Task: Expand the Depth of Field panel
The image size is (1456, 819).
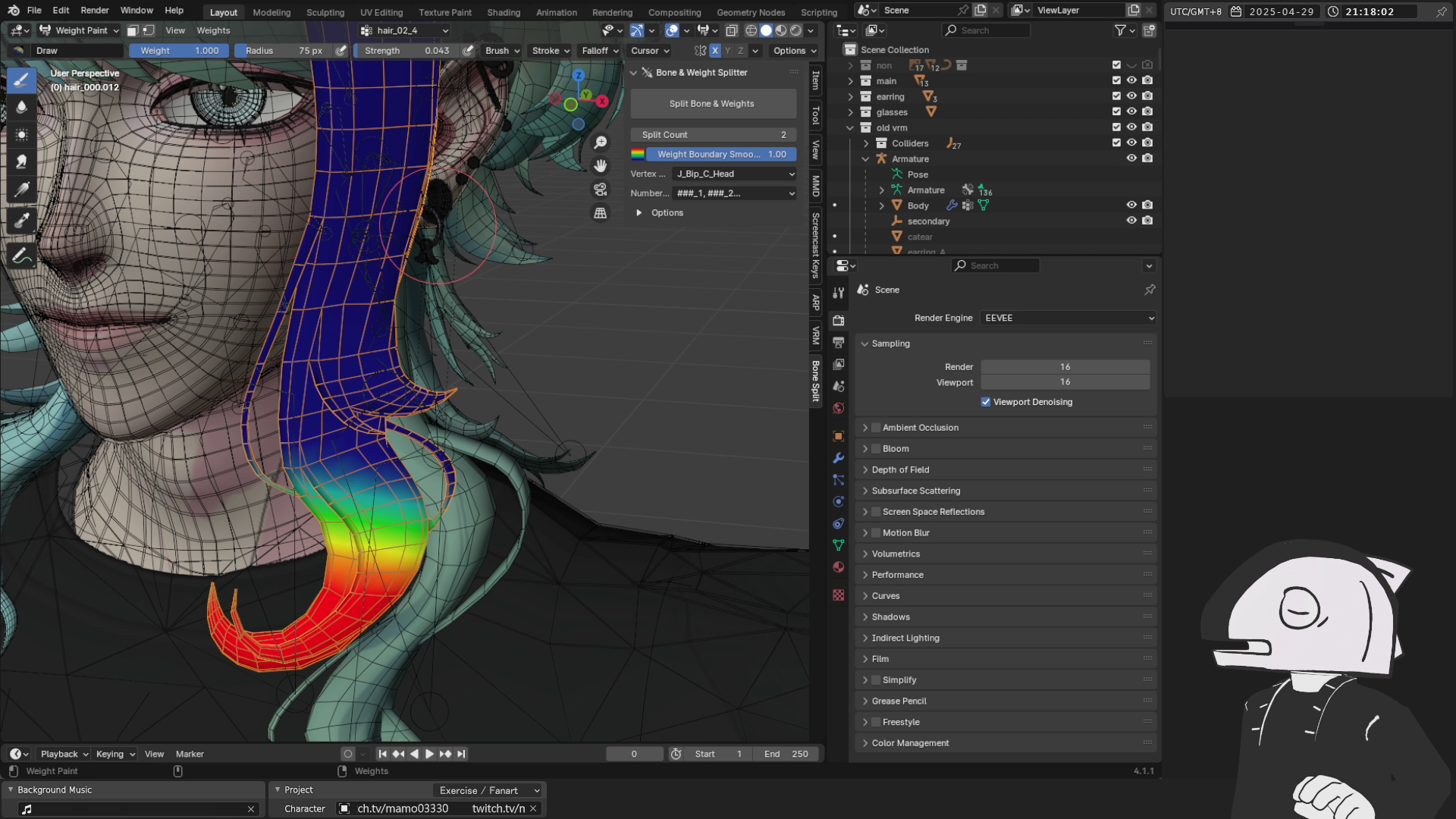Action: [x=900, y=470]
